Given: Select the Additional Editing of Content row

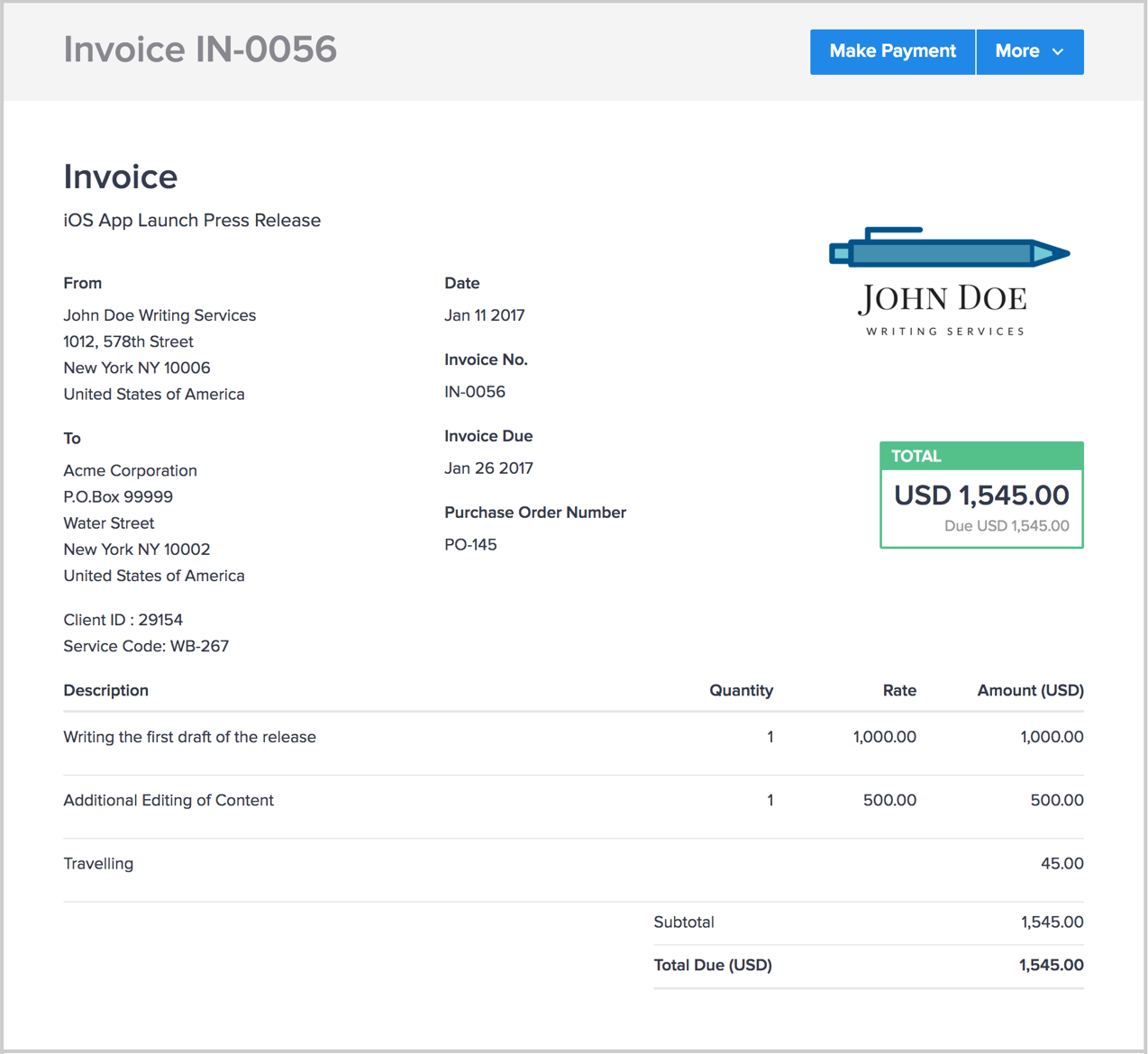Looking at the screenshot, I should click(169, 800).
